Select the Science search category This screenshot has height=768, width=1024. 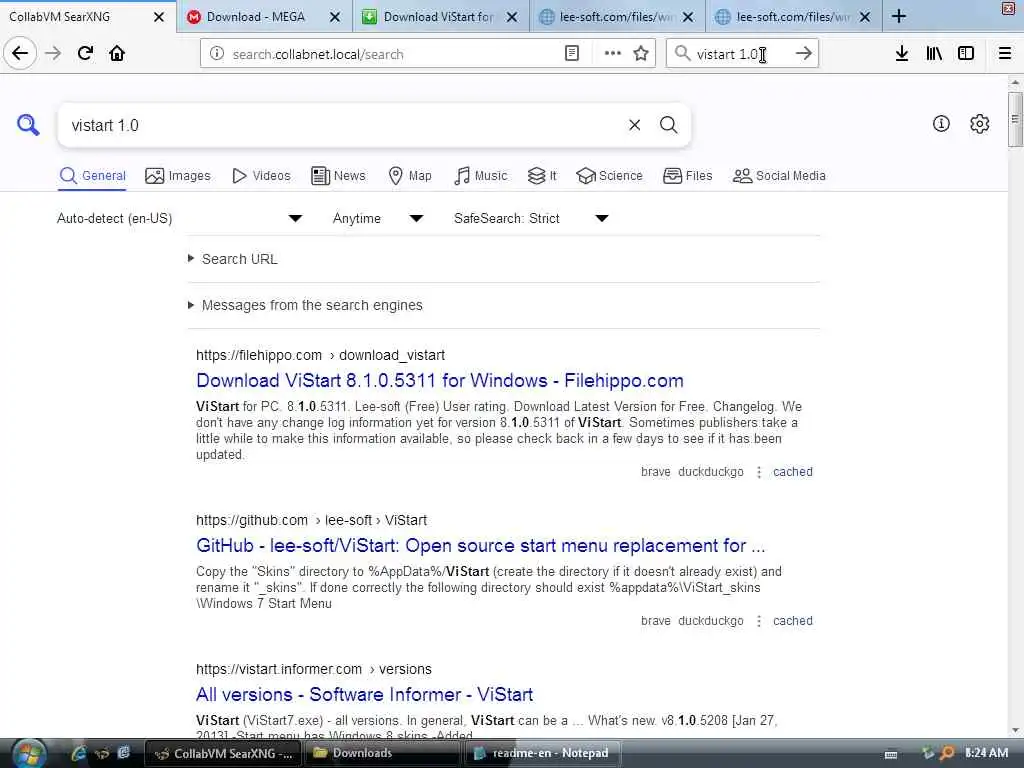(609, 176)
